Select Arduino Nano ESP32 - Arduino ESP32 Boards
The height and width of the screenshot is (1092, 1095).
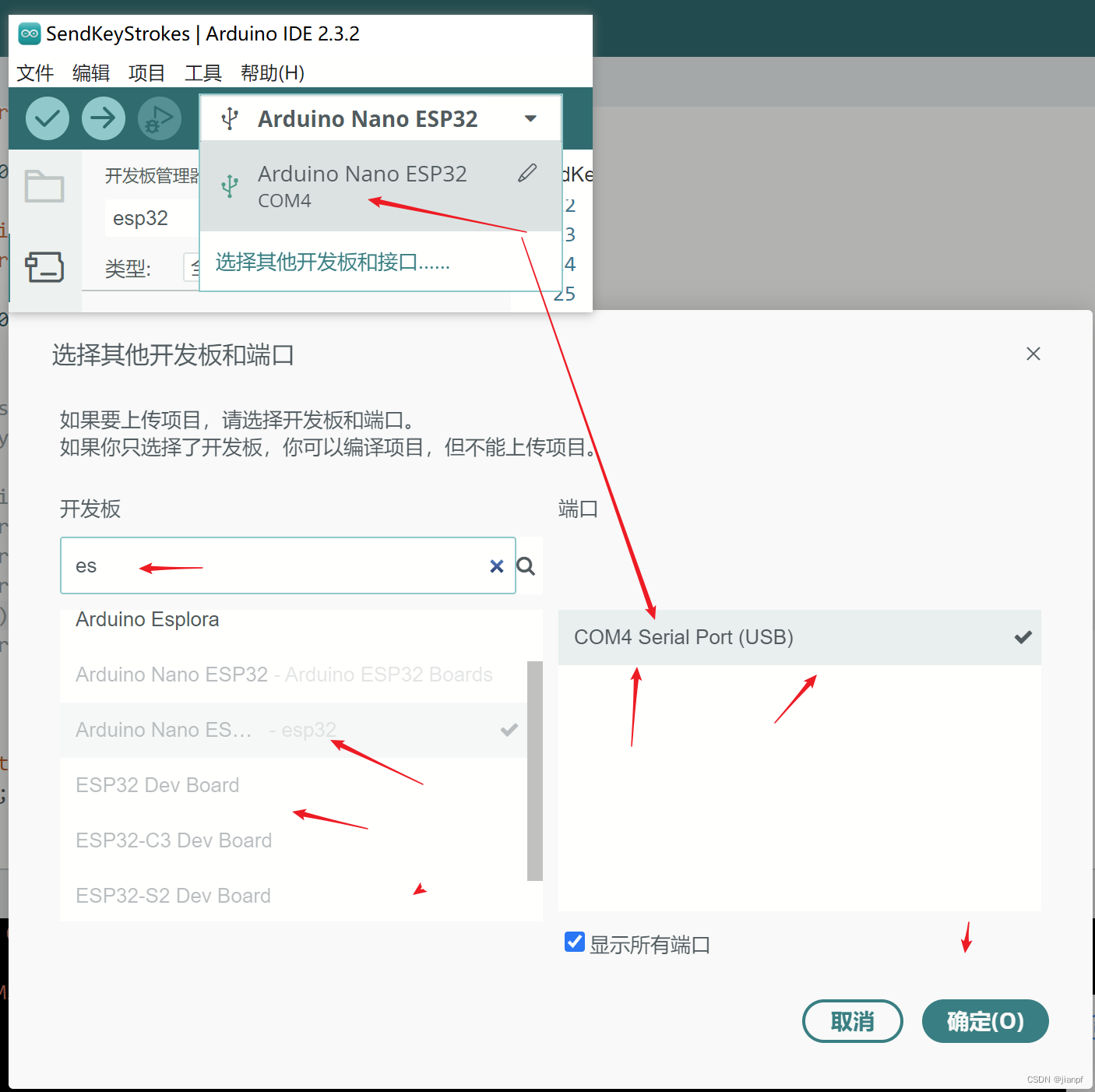[294, 675]
